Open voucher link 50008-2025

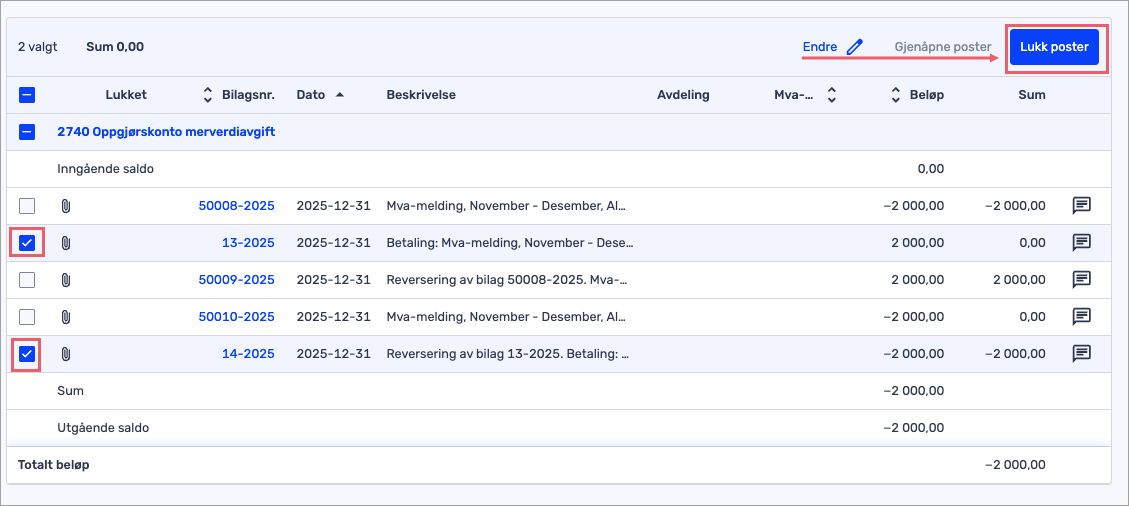[x=236, y=207]
